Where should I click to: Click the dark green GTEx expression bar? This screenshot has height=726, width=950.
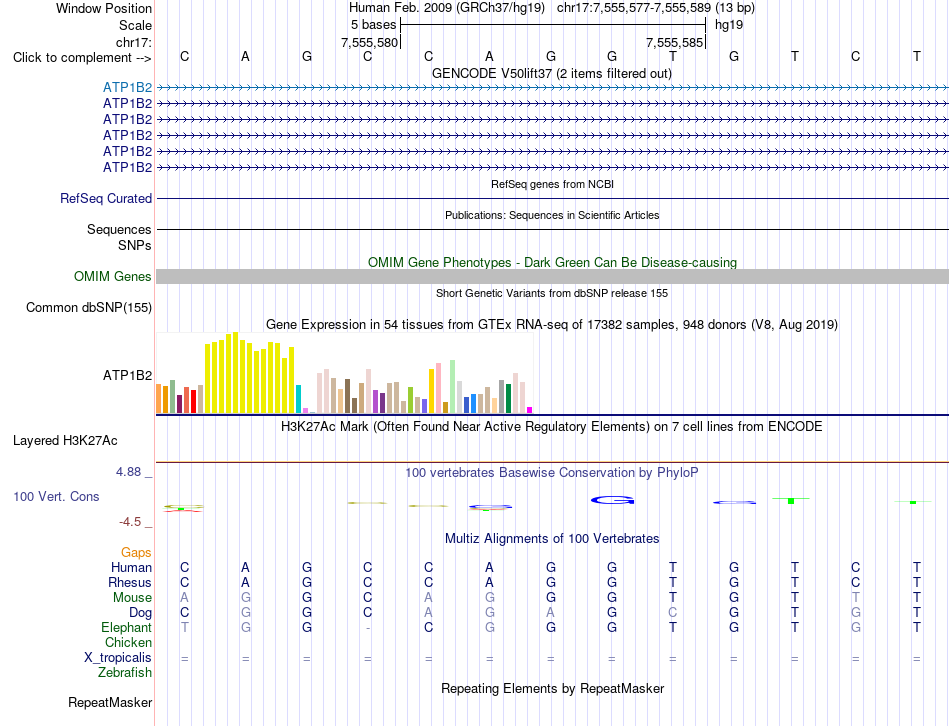point(508,398)
